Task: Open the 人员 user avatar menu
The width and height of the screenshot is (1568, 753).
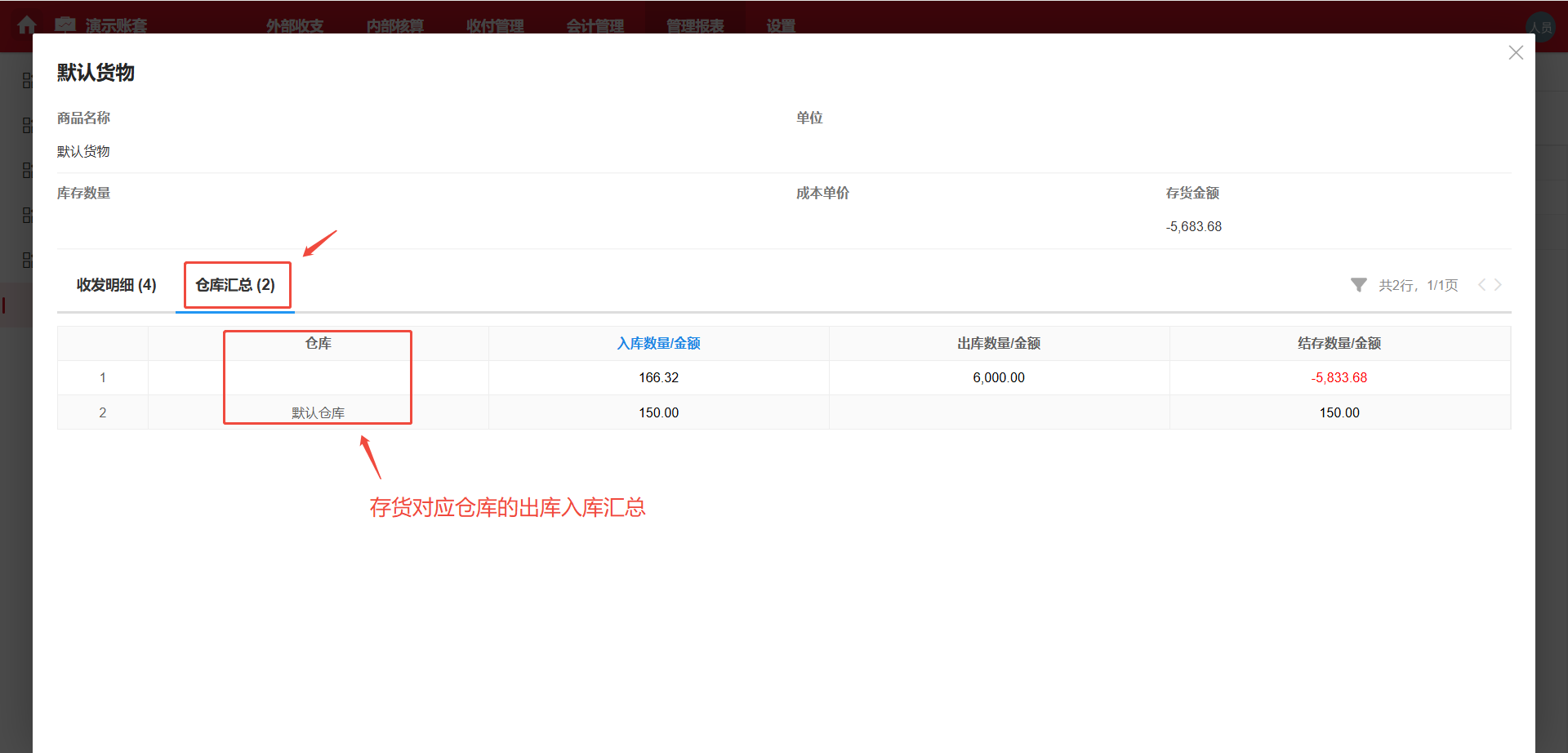Action: [x=1541, y=25]
